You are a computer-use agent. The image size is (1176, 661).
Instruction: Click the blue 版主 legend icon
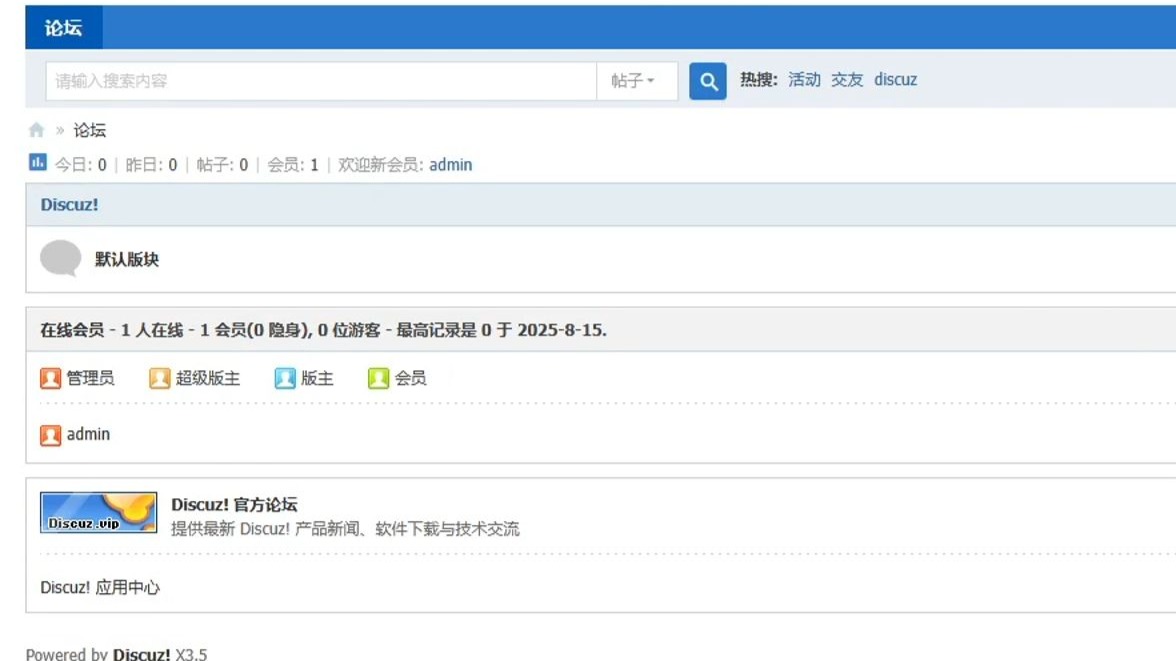tap(284, 378)
